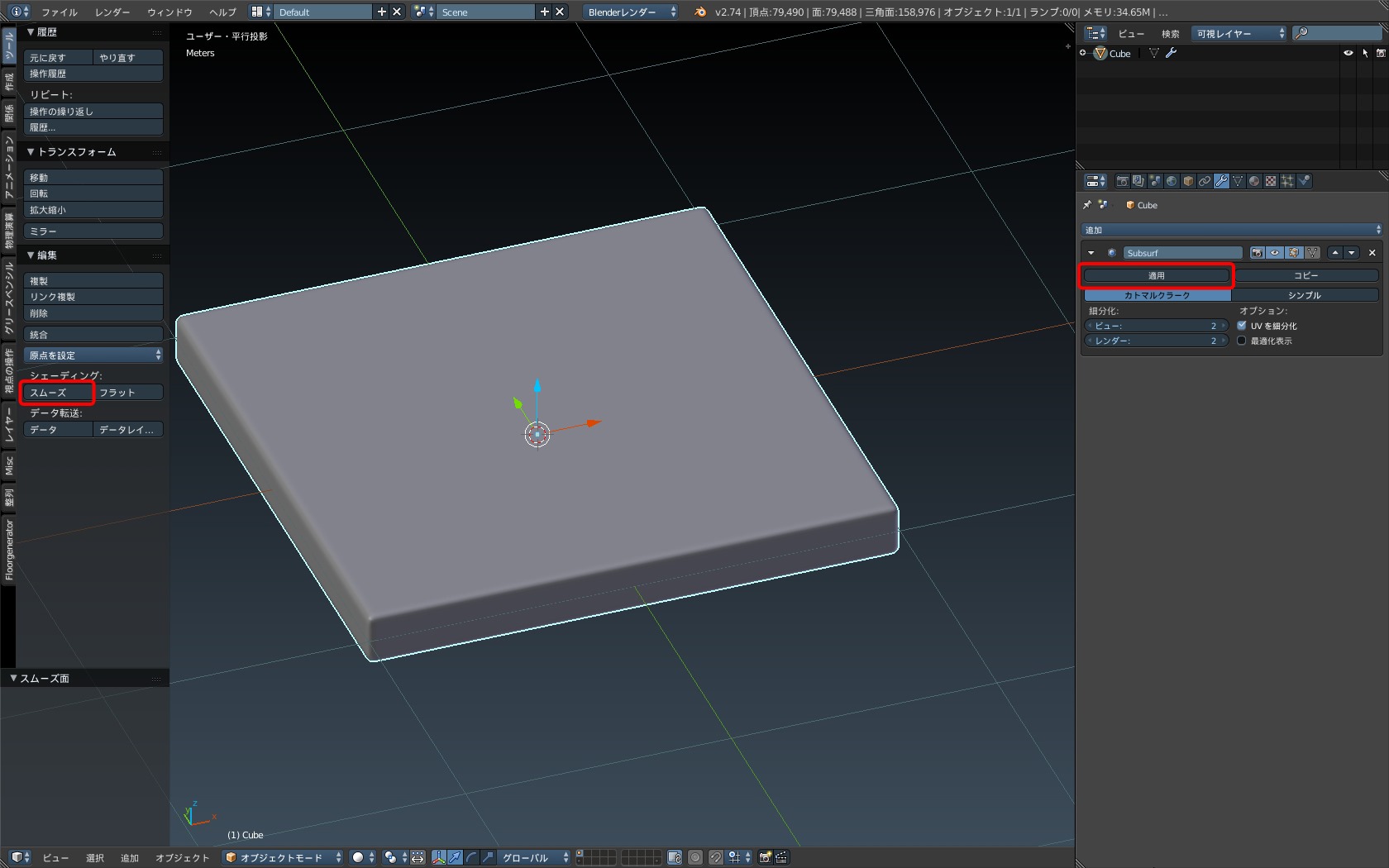Open the Object properties cube icon
Screen dimensions: 1389x868
click(1188, 181)
